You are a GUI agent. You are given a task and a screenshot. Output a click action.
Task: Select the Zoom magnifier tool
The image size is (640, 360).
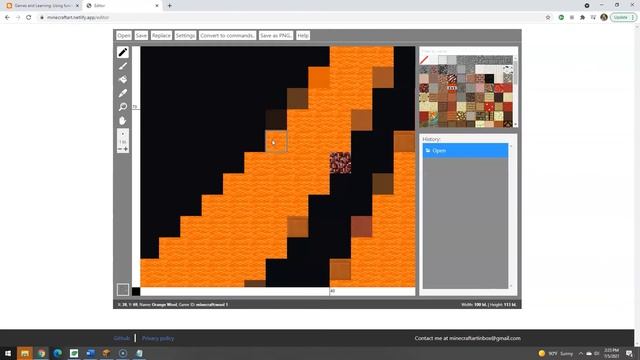[x=122, y=107]
